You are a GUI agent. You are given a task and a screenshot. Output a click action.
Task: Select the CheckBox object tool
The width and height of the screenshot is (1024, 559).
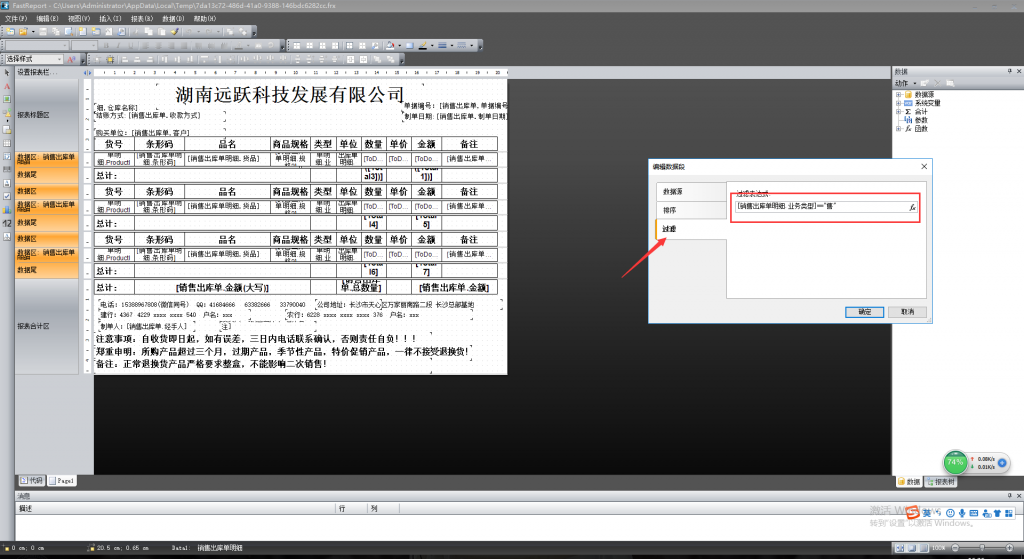(7, 196)
